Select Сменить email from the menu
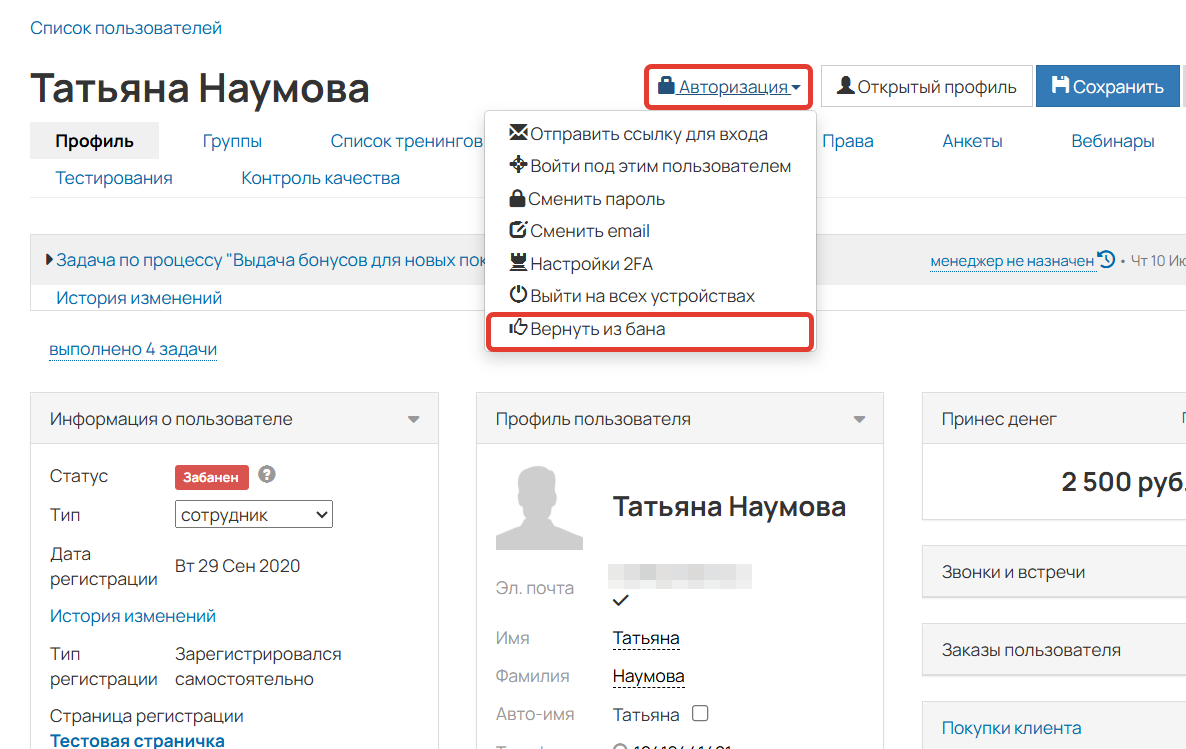Viewport: 1186px width, 749px height. point(590,230)
